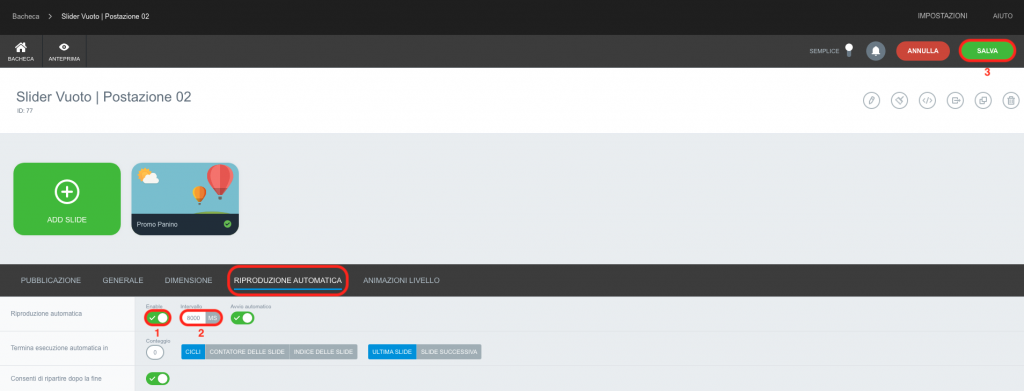The height and width of the screenshot is (391, 1024).
Task: Delete the slider with the trash icon
Action: point(1011,101)
